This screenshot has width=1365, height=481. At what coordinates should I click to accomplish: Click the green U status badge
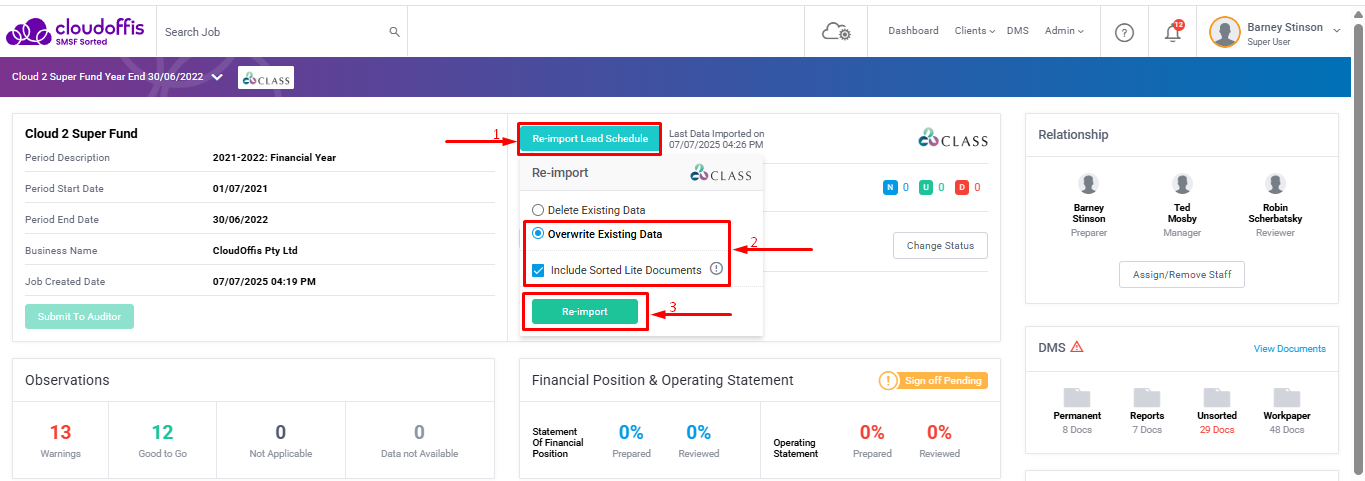pyautogui.click(x=926, y=187)
